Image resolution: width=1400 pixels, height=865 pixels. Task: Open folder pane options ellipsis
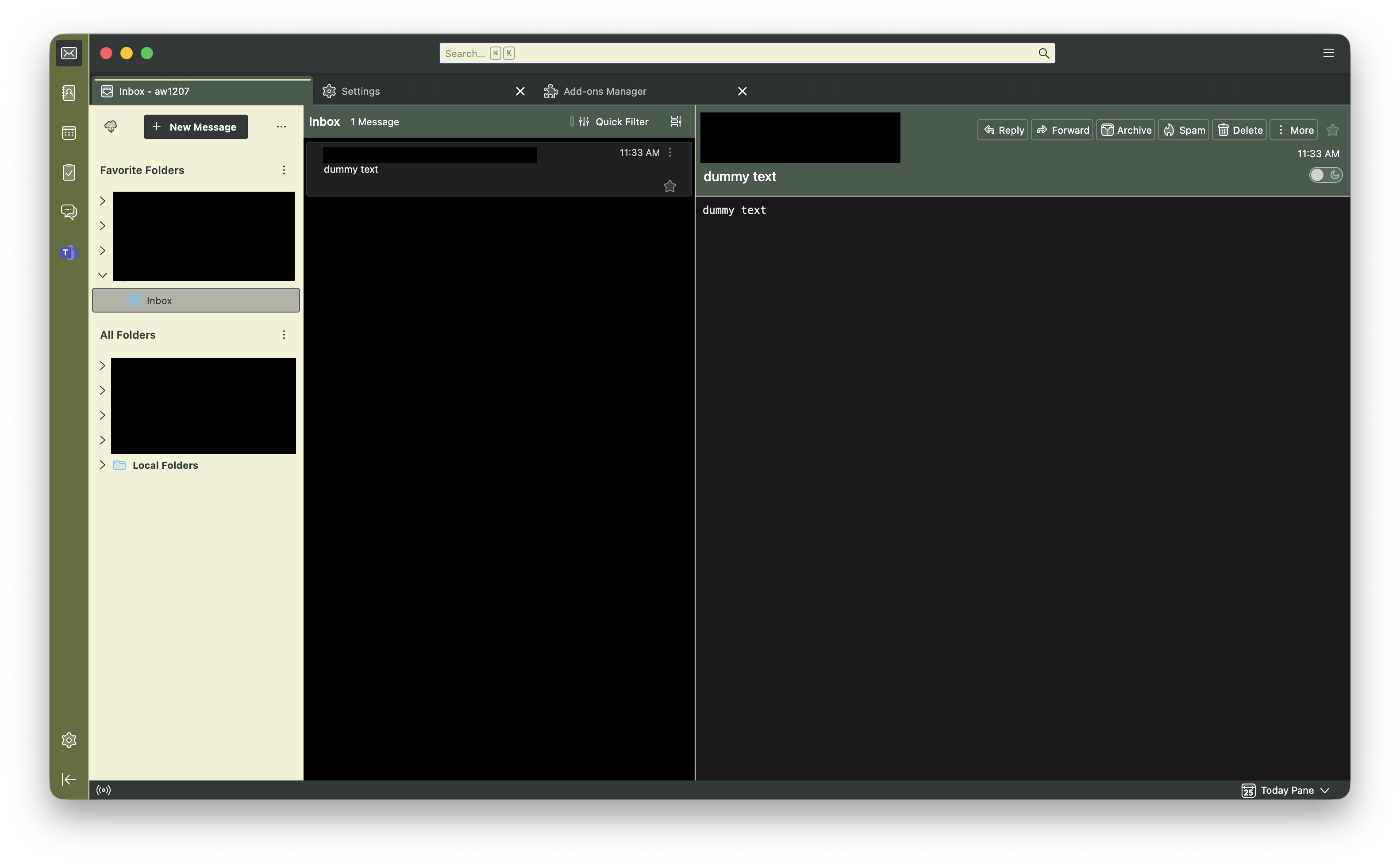[281, 127]
